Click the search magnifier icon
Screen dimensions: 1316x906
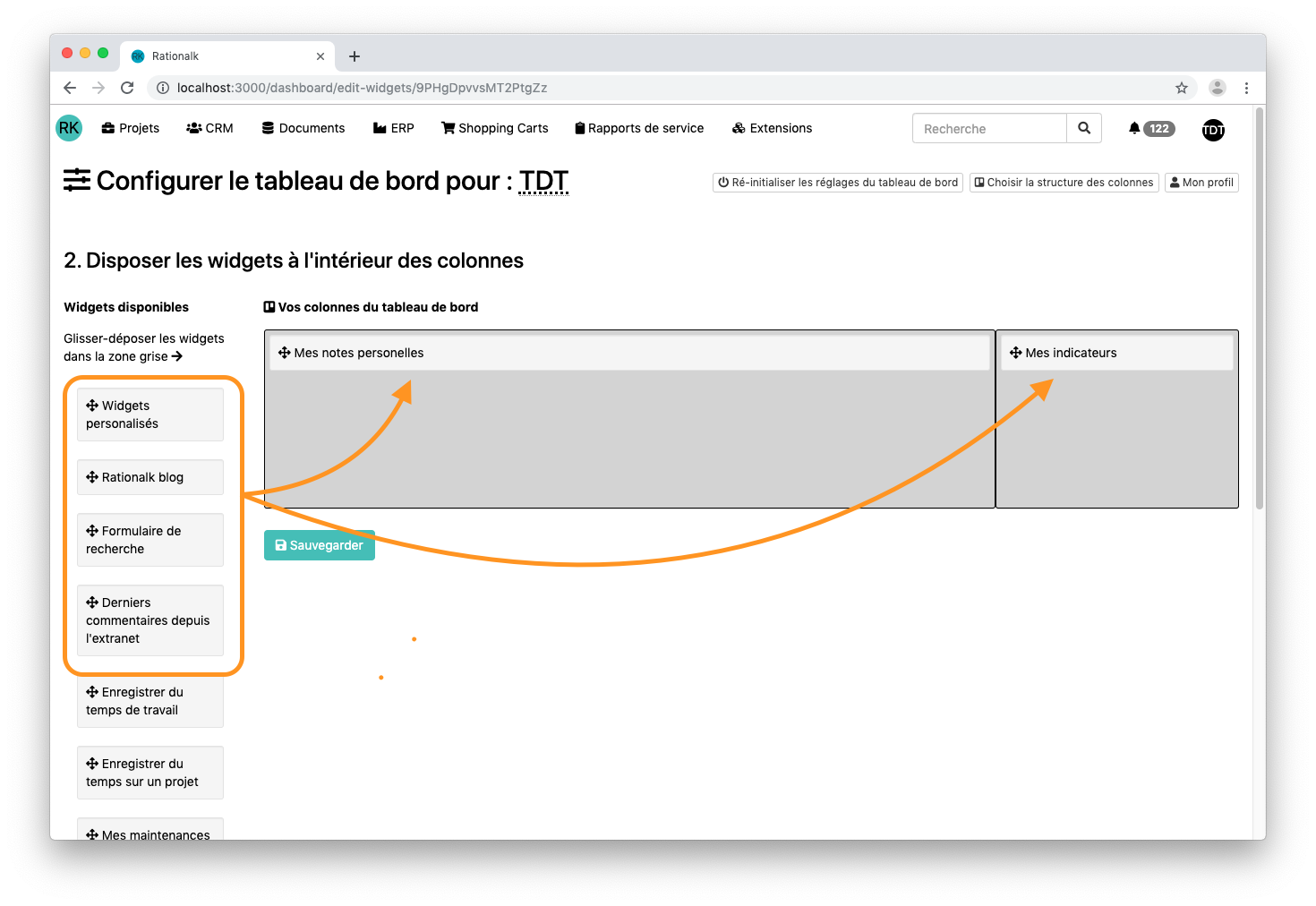point(1084,128)
